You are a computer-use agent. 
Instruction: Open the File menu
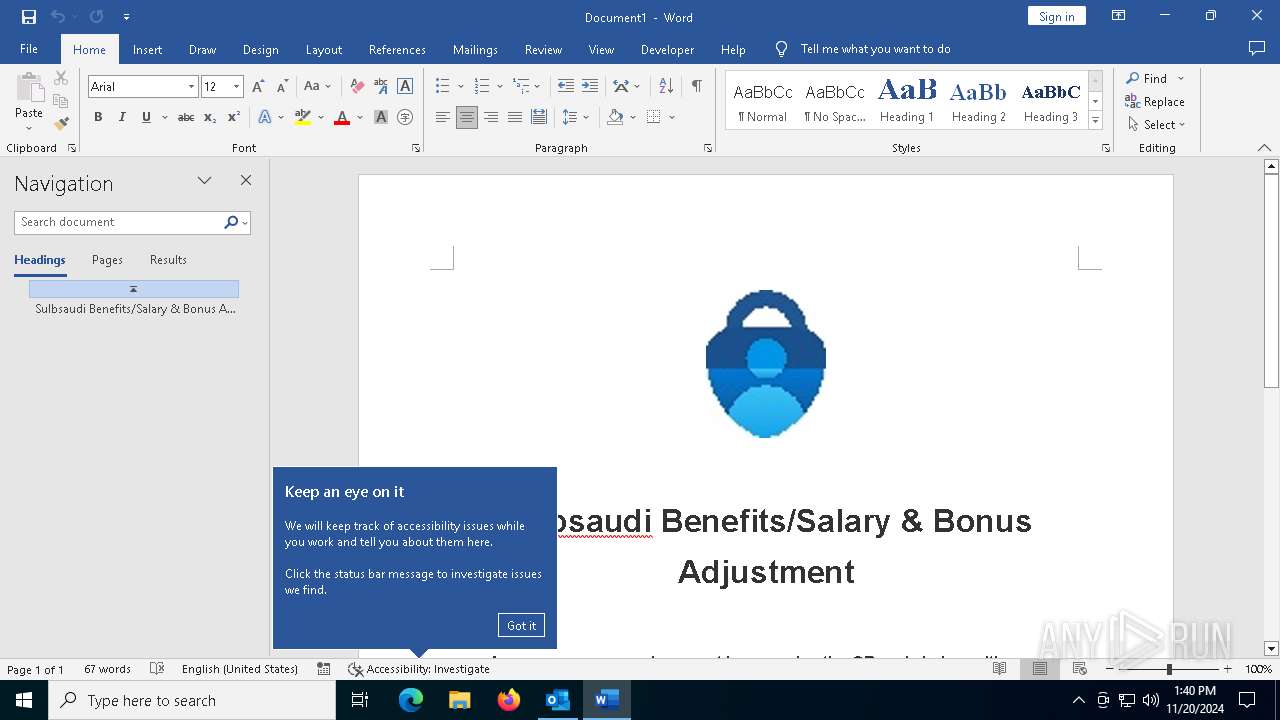29,49
